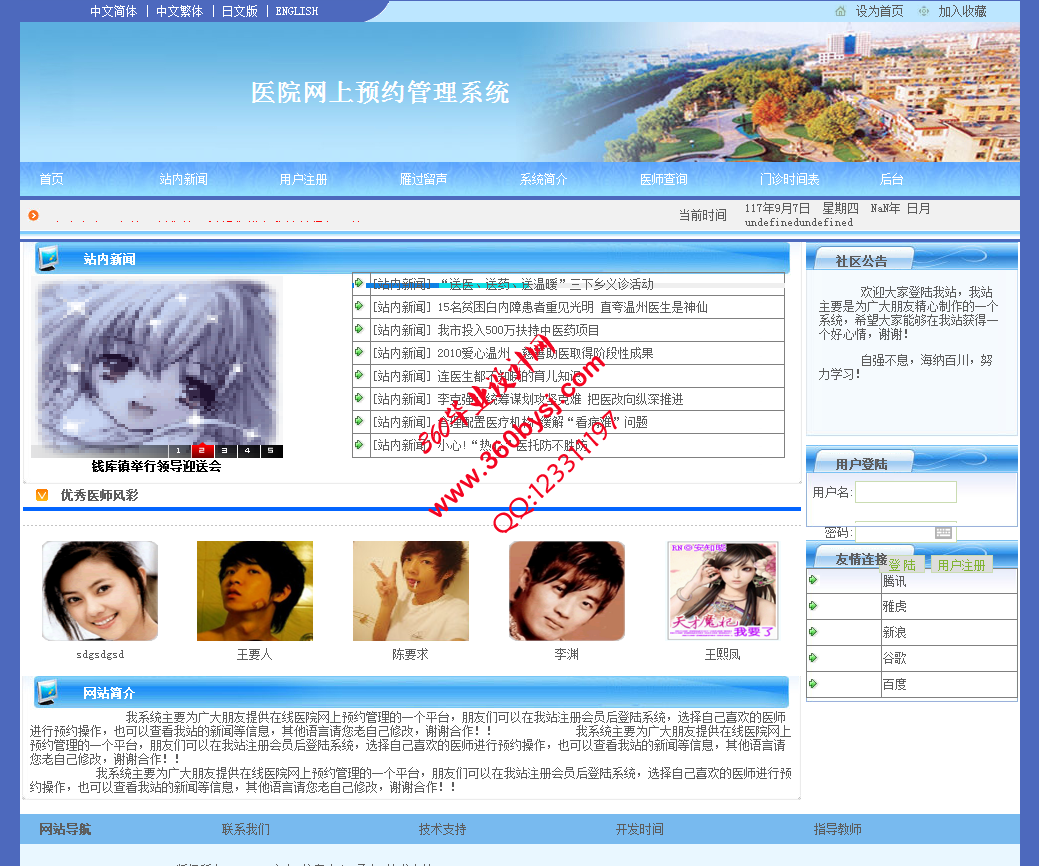The image size is (1039, 866).
Task: Open friendly link 百度
Action: point(894,684)
